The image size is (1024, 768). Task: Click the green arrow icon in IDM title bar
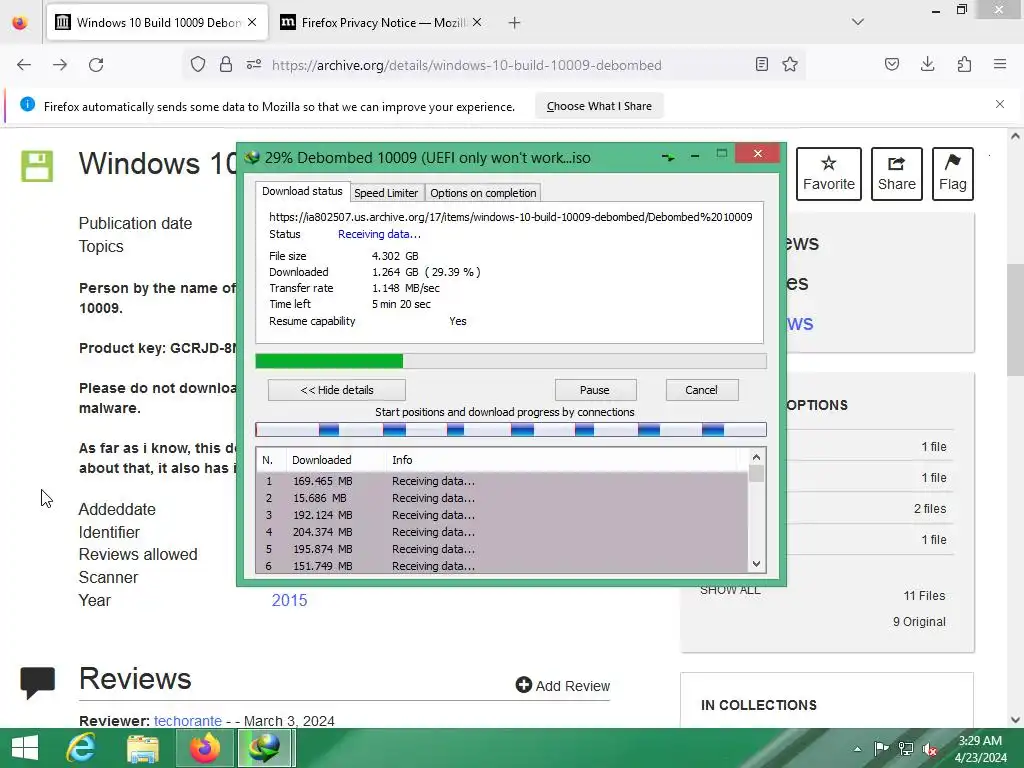pos(668,157)
